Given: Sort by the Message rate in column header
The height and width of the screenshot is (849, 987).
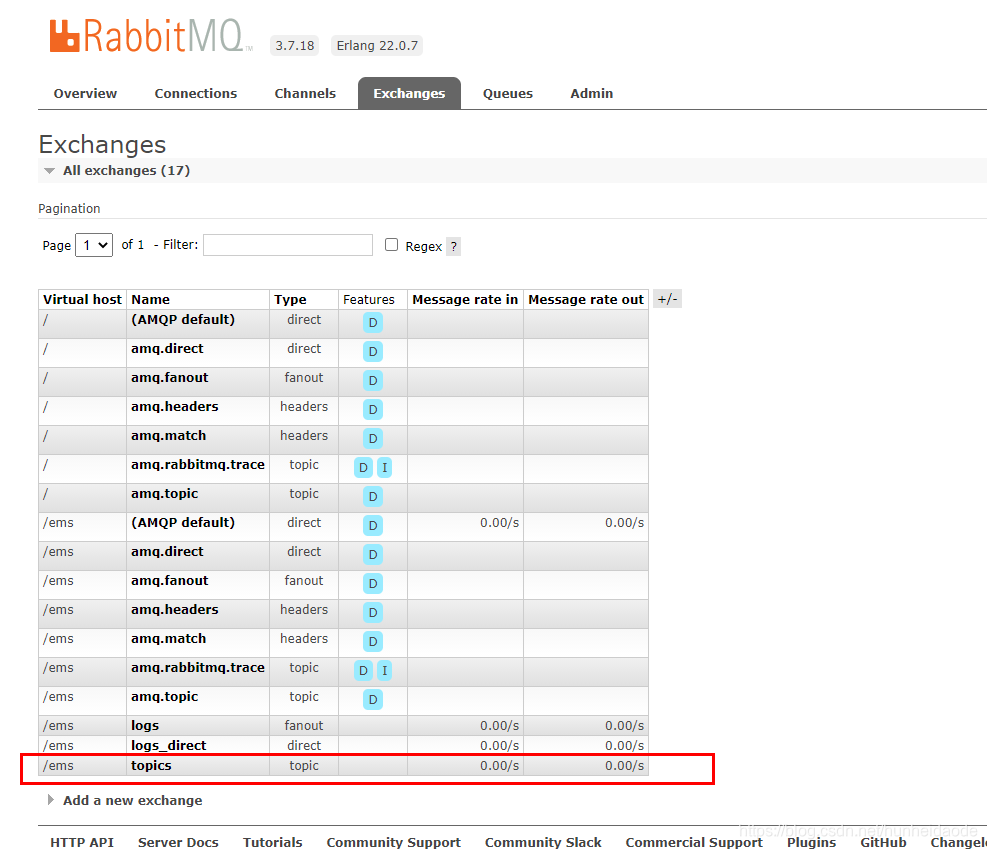Looking at the screenshot, I should pyautogui.click(x=465, y=298).
